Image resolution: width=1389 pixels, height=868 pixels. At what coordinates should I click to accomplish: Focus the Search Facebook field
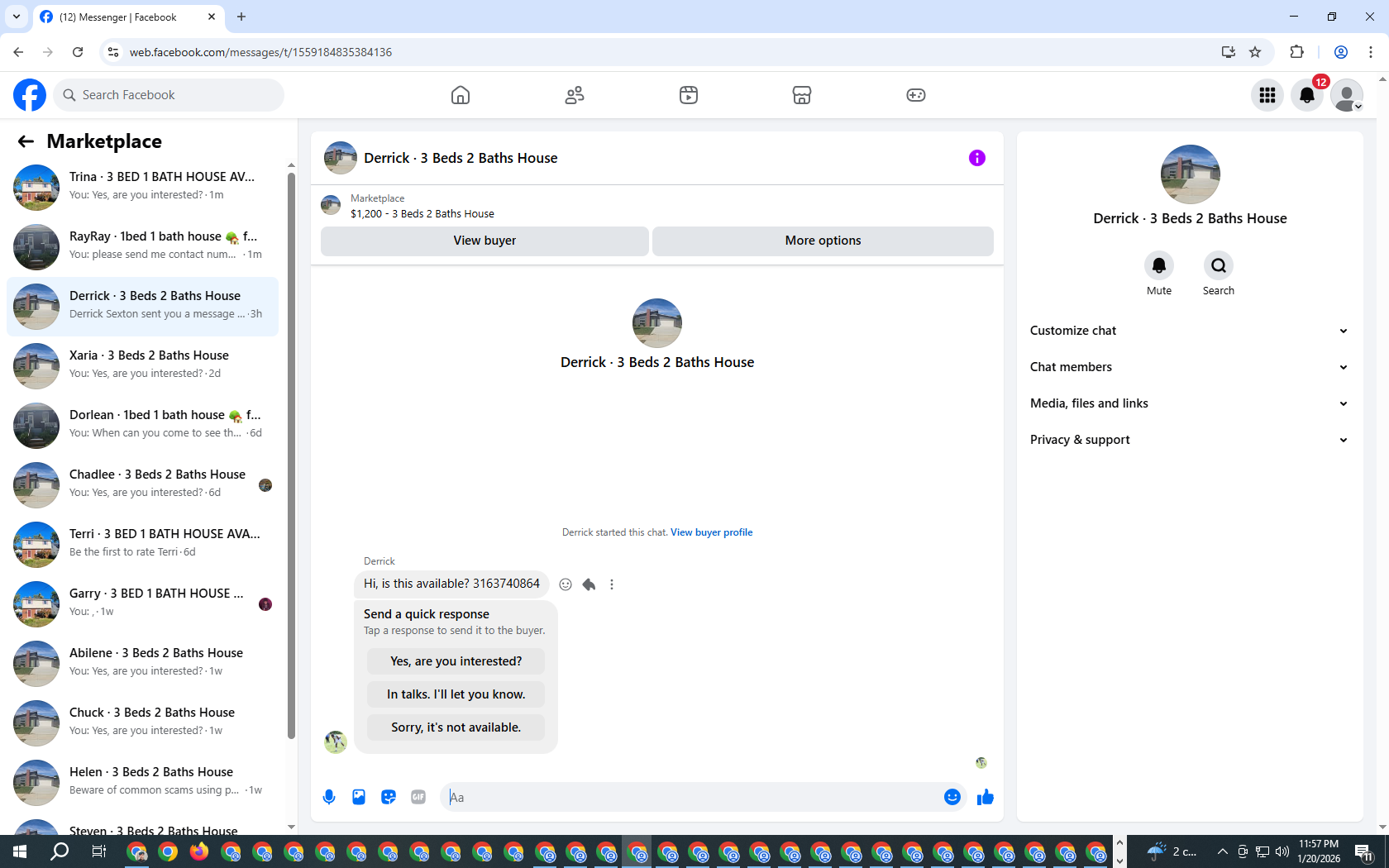[x=169, y=95]
